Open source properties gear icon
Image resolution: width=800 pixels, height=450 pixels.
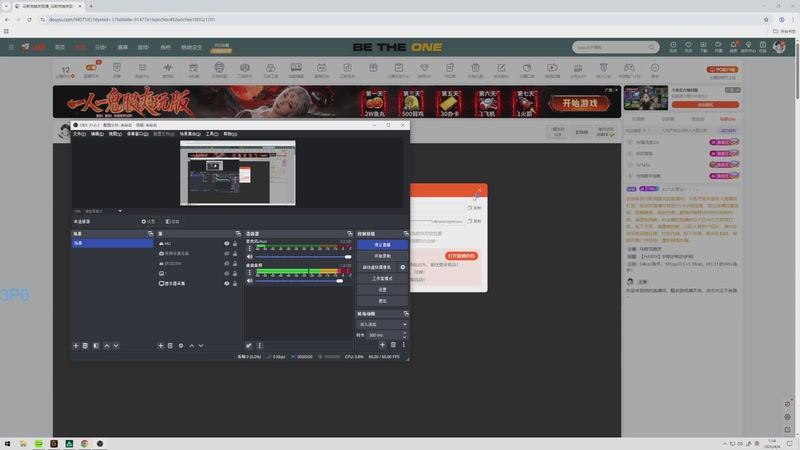(181, 346)
